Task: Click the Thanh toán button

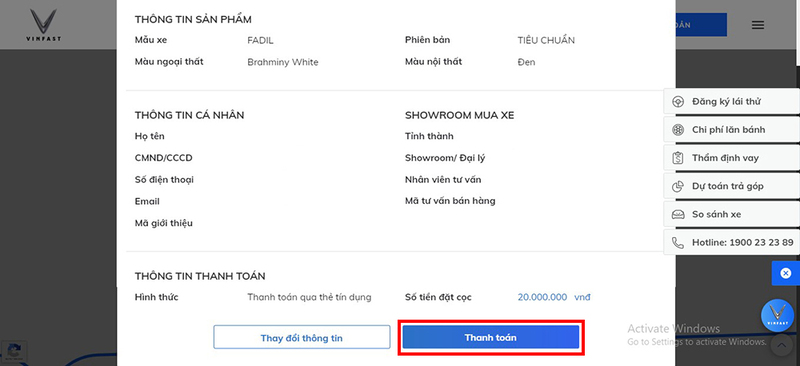Action: [x=490, y=337]
